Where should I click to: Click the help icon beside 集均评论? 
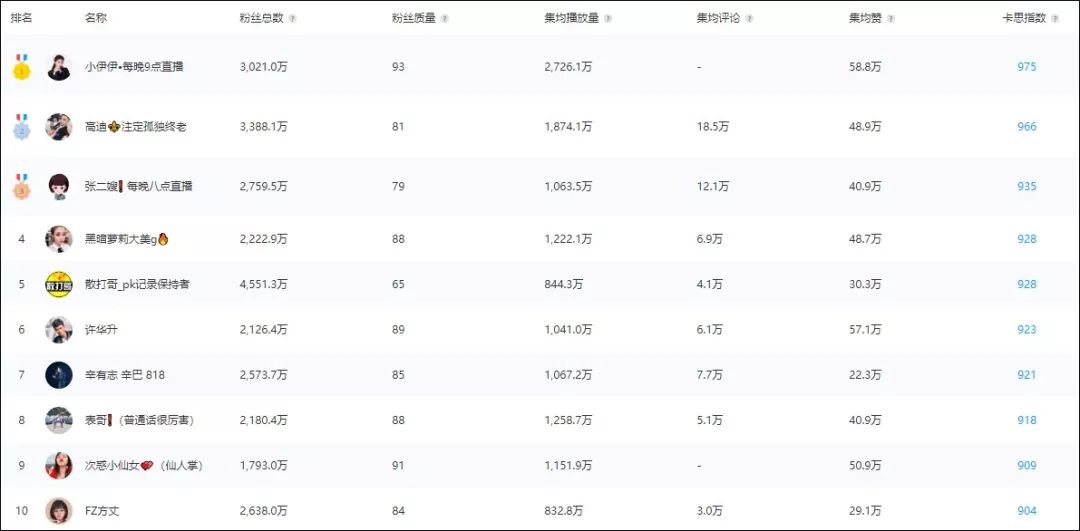(749, 19)
